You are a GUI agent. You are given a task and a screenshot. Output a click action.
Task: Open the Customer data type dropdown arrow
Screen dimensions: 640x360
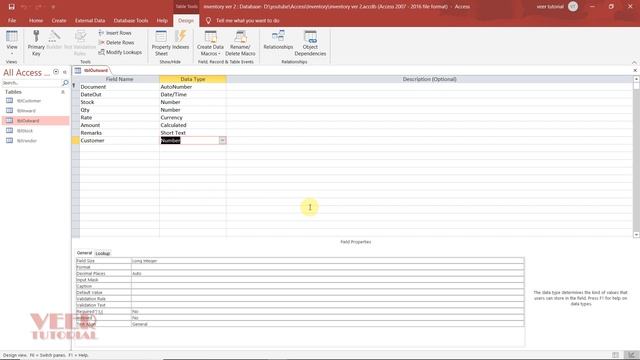(222, 140)
